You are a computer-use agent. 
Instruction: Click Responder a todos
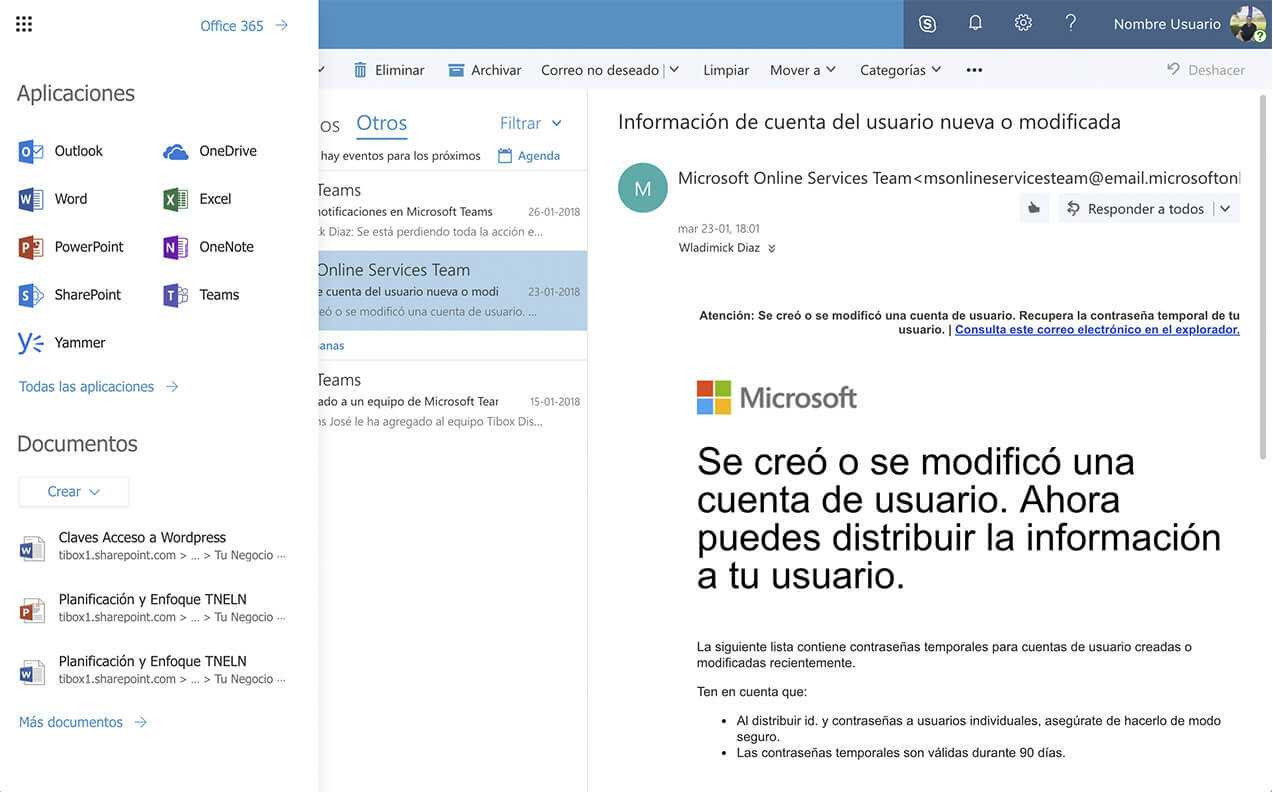click(1135, 209)
